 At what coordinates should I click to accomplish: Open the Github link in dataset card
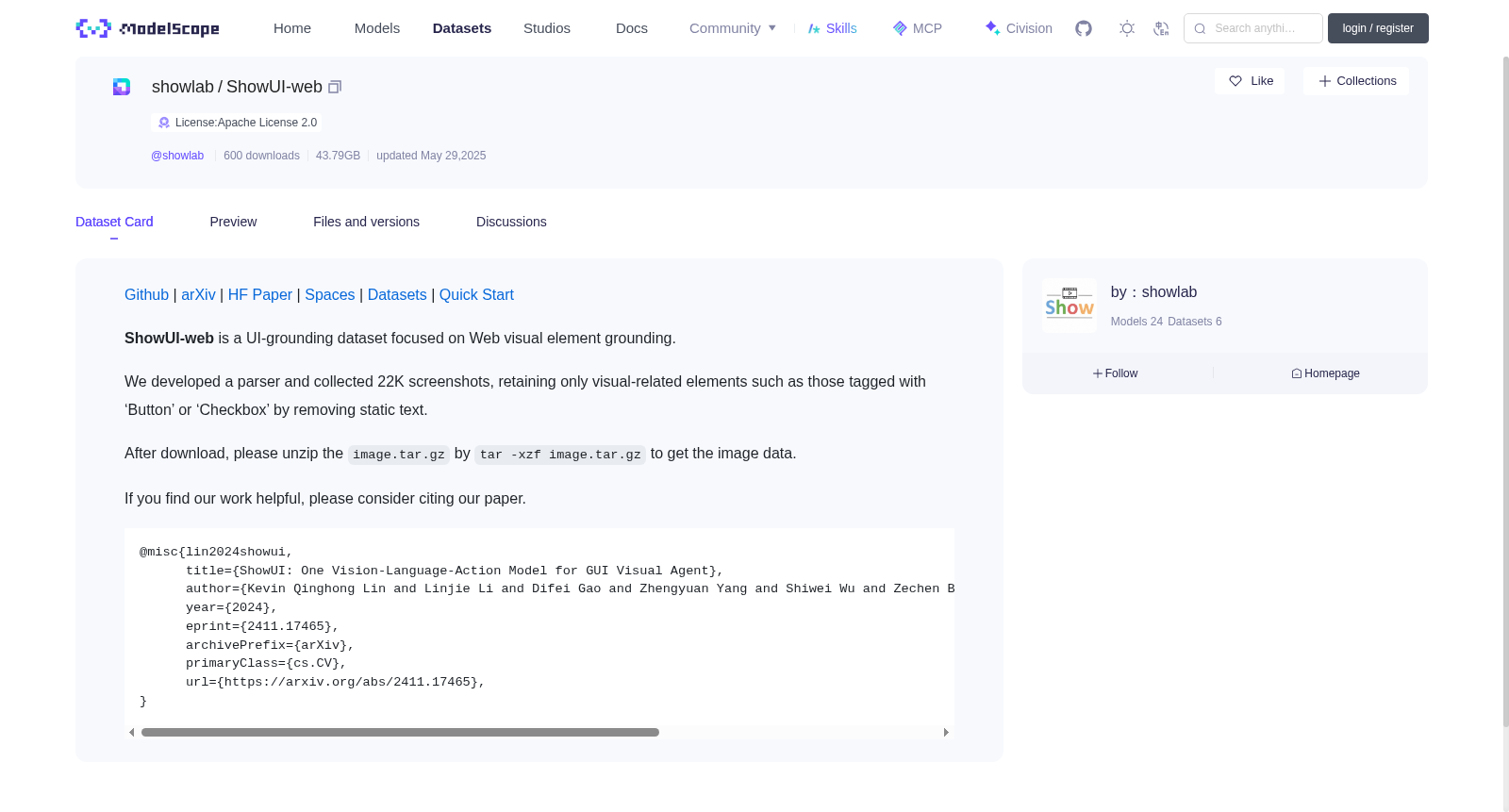click(x=146, y=295)
